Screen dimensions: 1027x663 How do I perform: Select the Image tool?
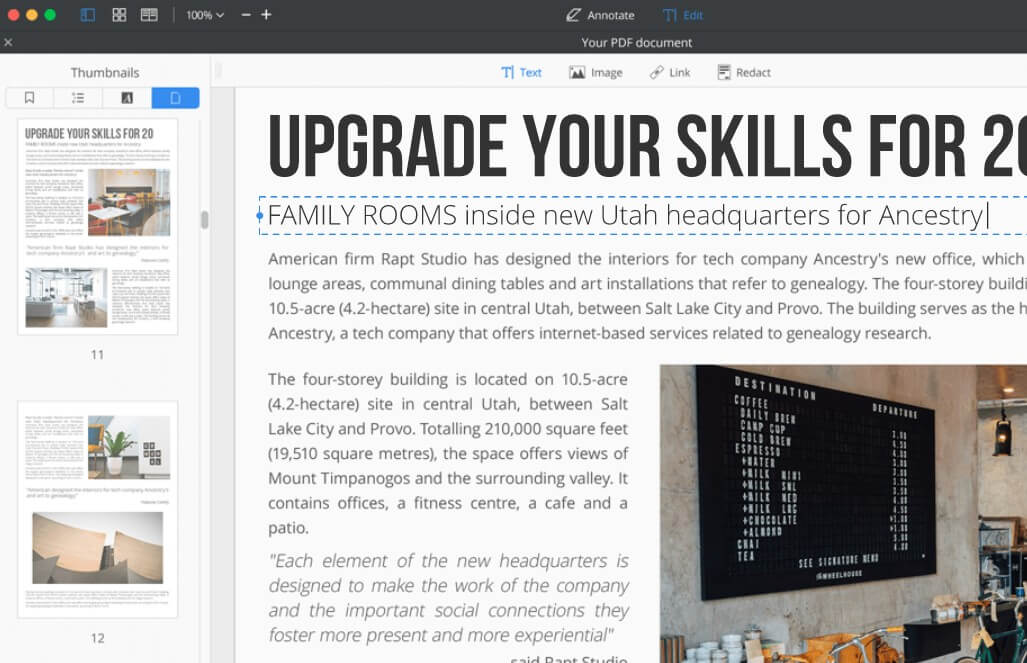click(x=596, y=72)
